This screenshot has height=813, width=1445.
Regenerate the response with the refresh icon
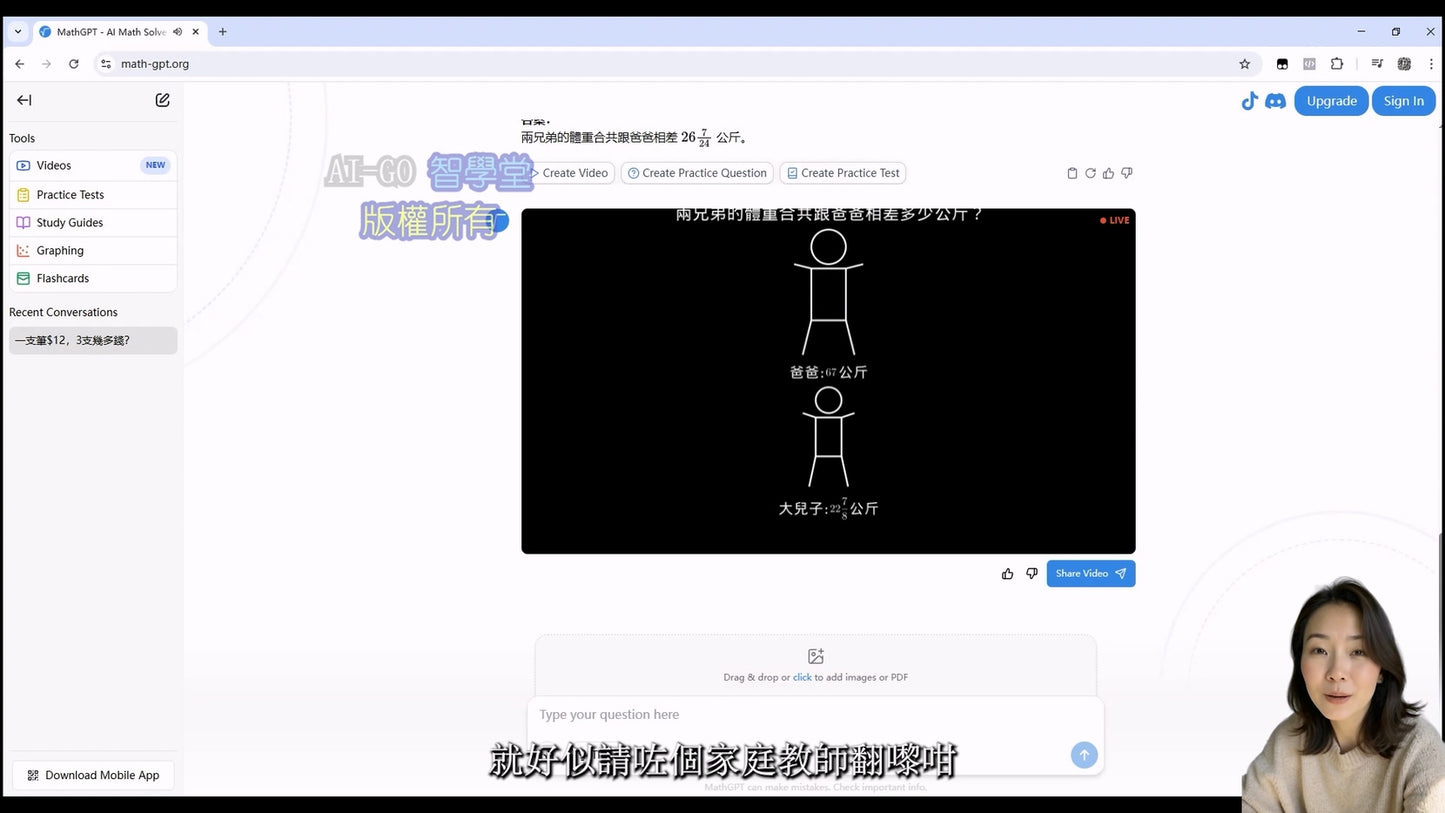click(1089, 173)
